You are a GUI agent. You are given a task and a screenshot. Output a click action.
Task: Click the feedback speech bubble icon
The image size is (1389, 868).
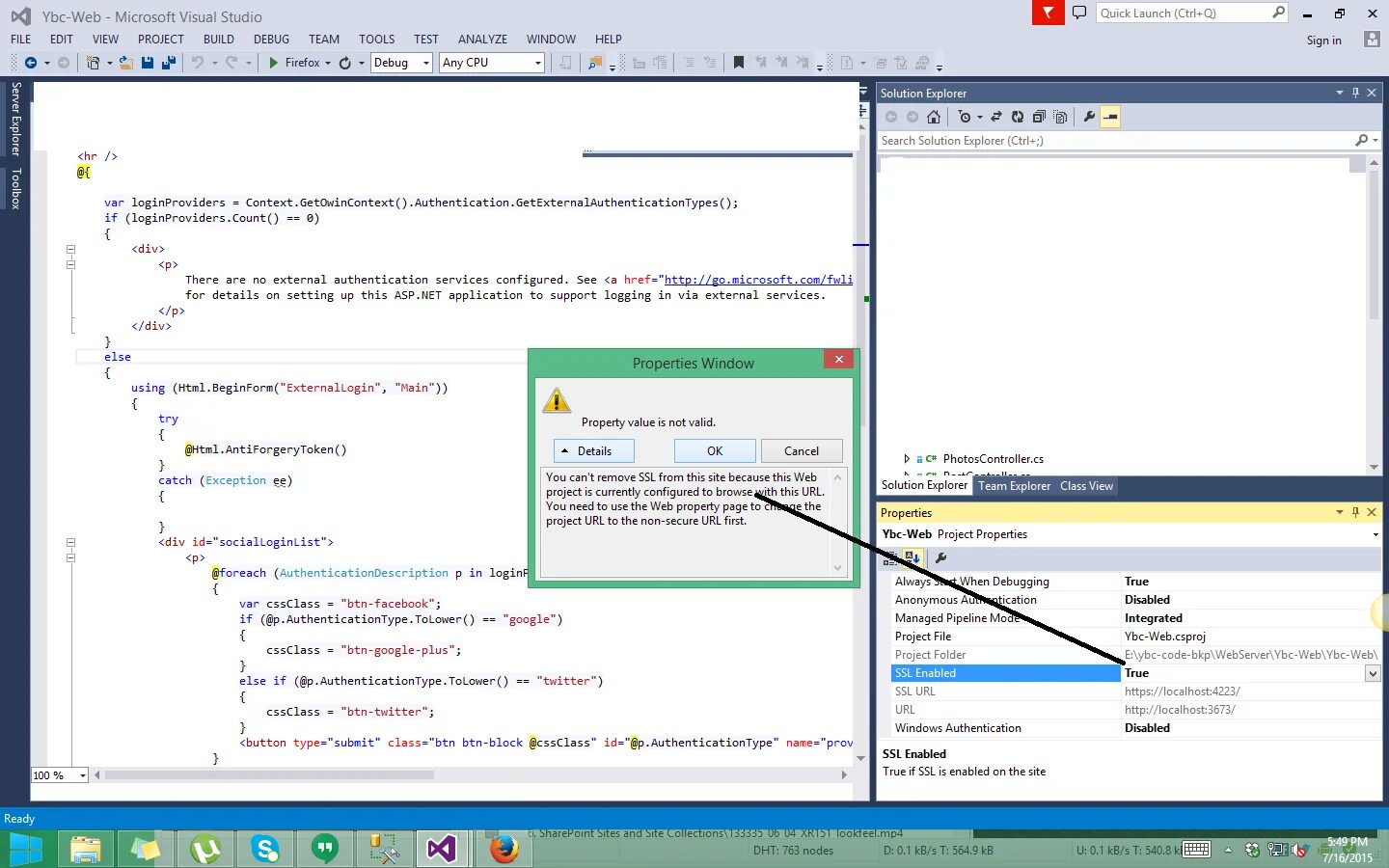coord(1079,13)
